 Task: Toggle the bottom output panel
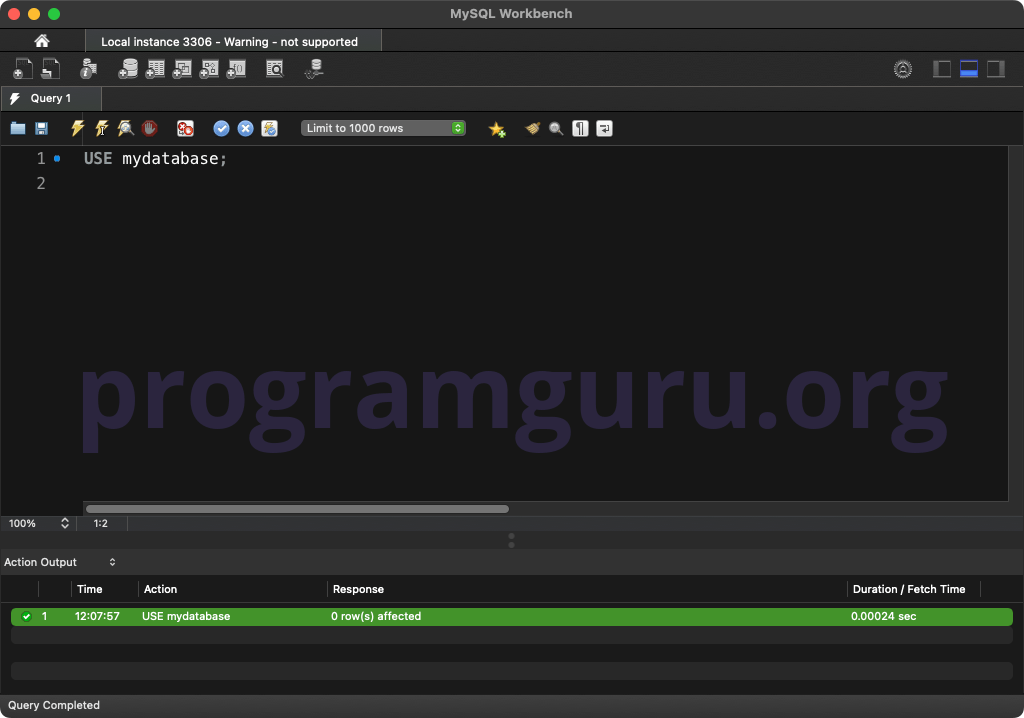coord(968,69)
